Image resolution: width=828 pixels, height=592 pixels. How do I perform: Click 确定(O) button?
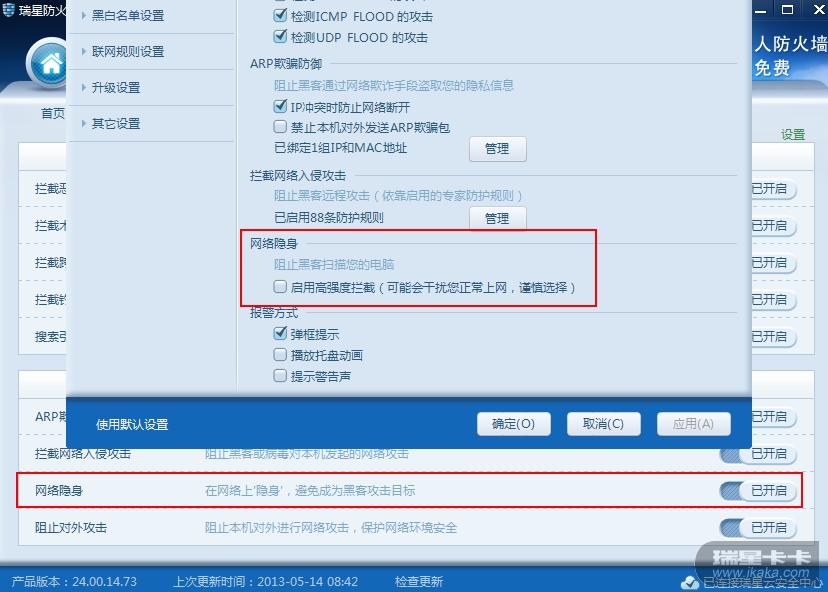513,424
